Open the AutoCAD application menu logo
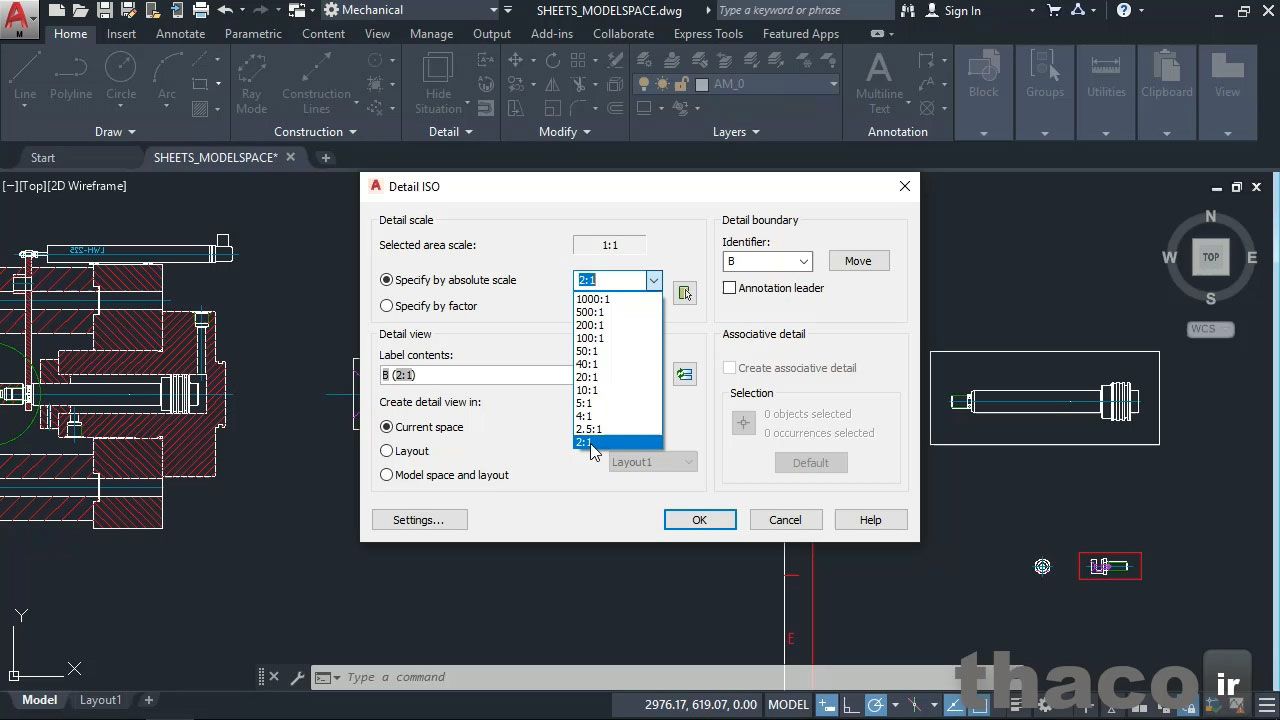This screenshot has height=720, width=1280. [19, 19]
